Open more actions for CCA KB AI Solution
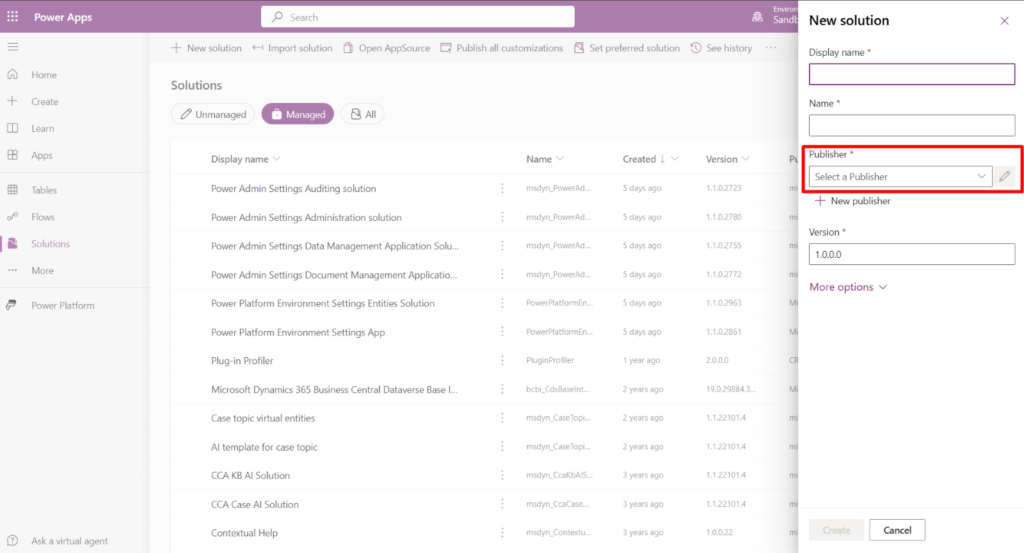 click(x=502, y=475)
